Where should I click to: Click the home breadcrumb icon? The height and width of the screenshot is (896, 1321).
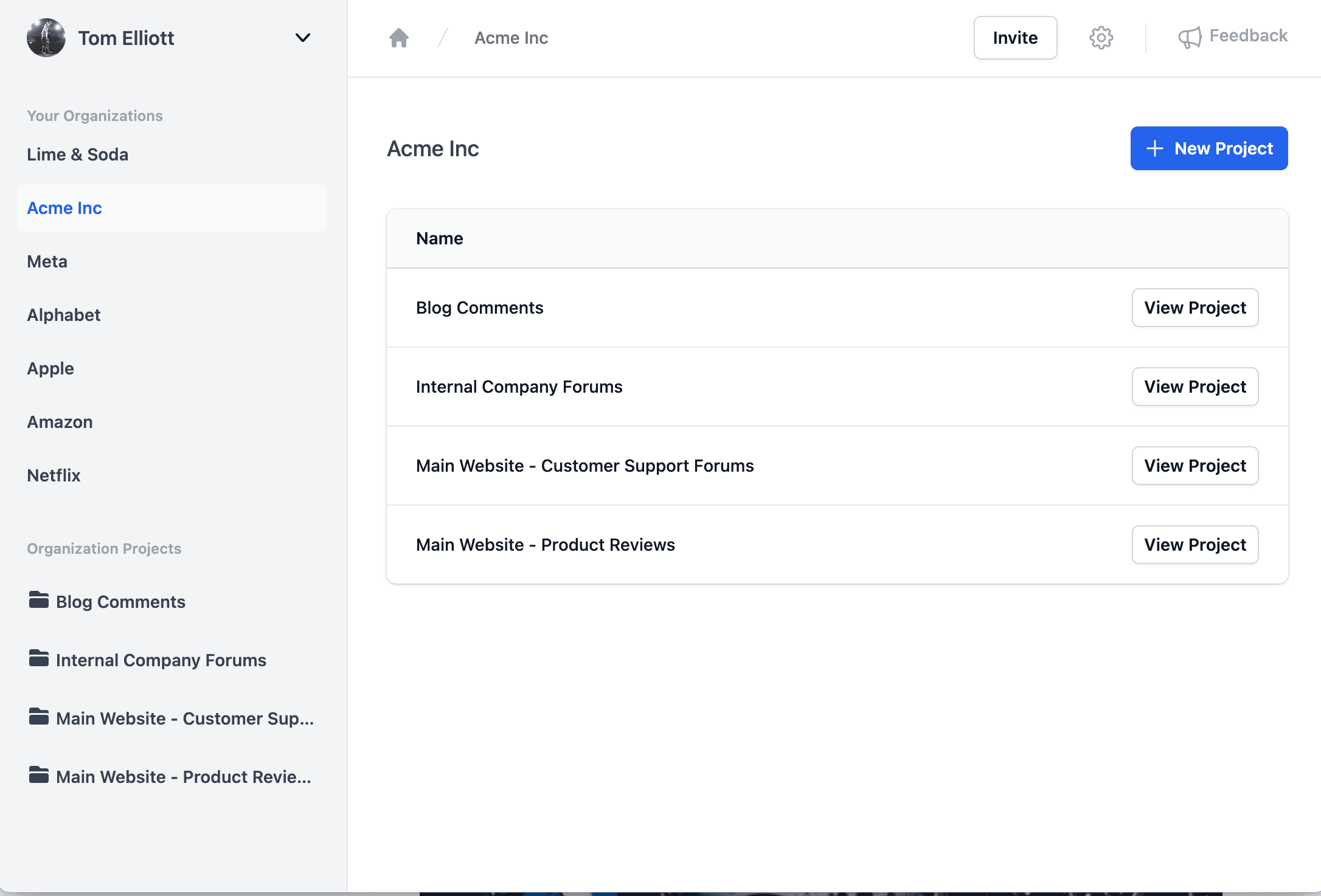pyautogui.click(x=399, y=38)
